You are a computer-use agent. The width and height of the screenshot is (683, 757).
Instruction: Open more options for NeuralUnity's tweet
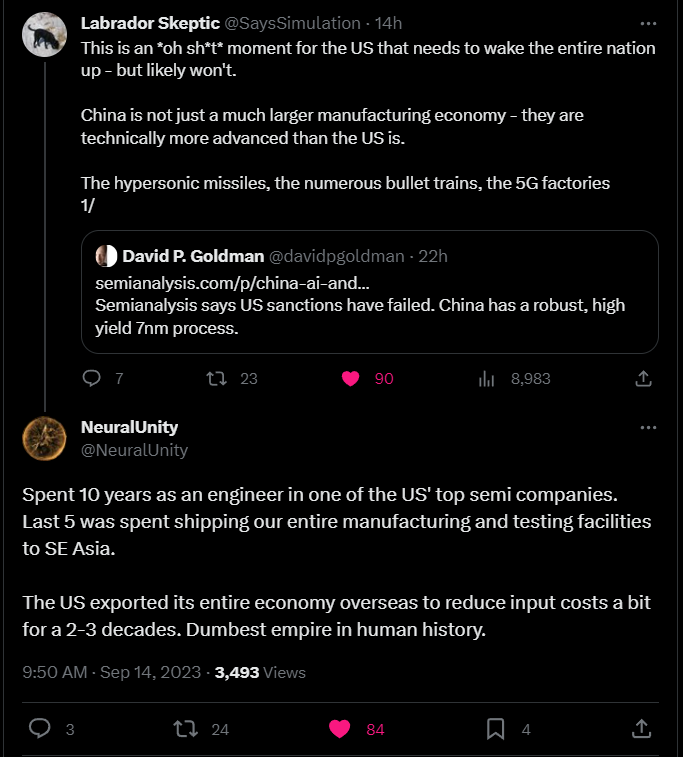coord(648,427)
